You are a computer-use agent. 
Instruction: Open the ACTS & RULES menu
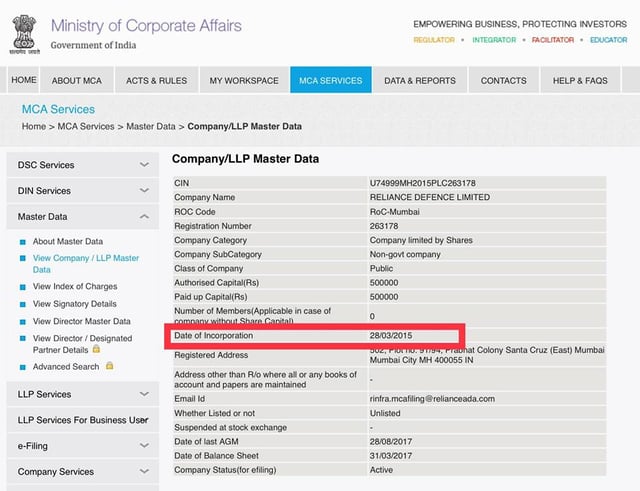point(156,80)
